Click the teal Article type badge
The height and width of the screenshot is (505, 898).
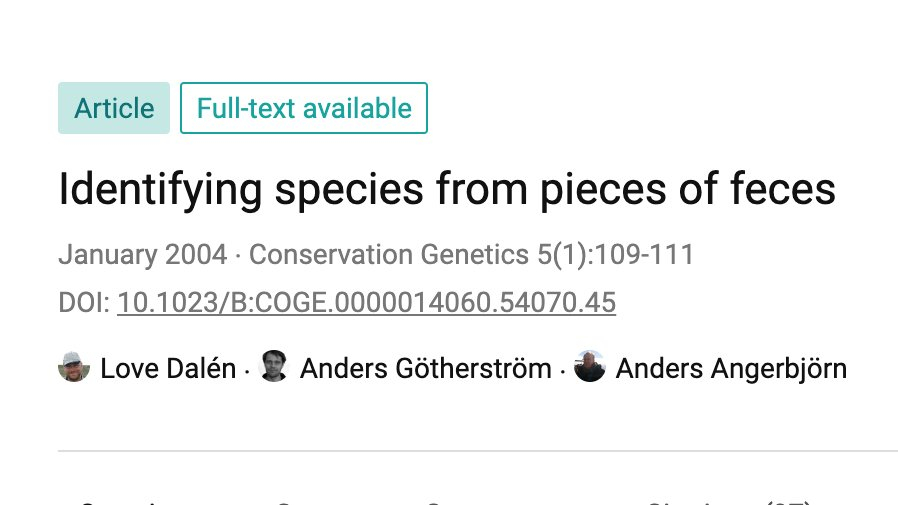click(114, 108)
